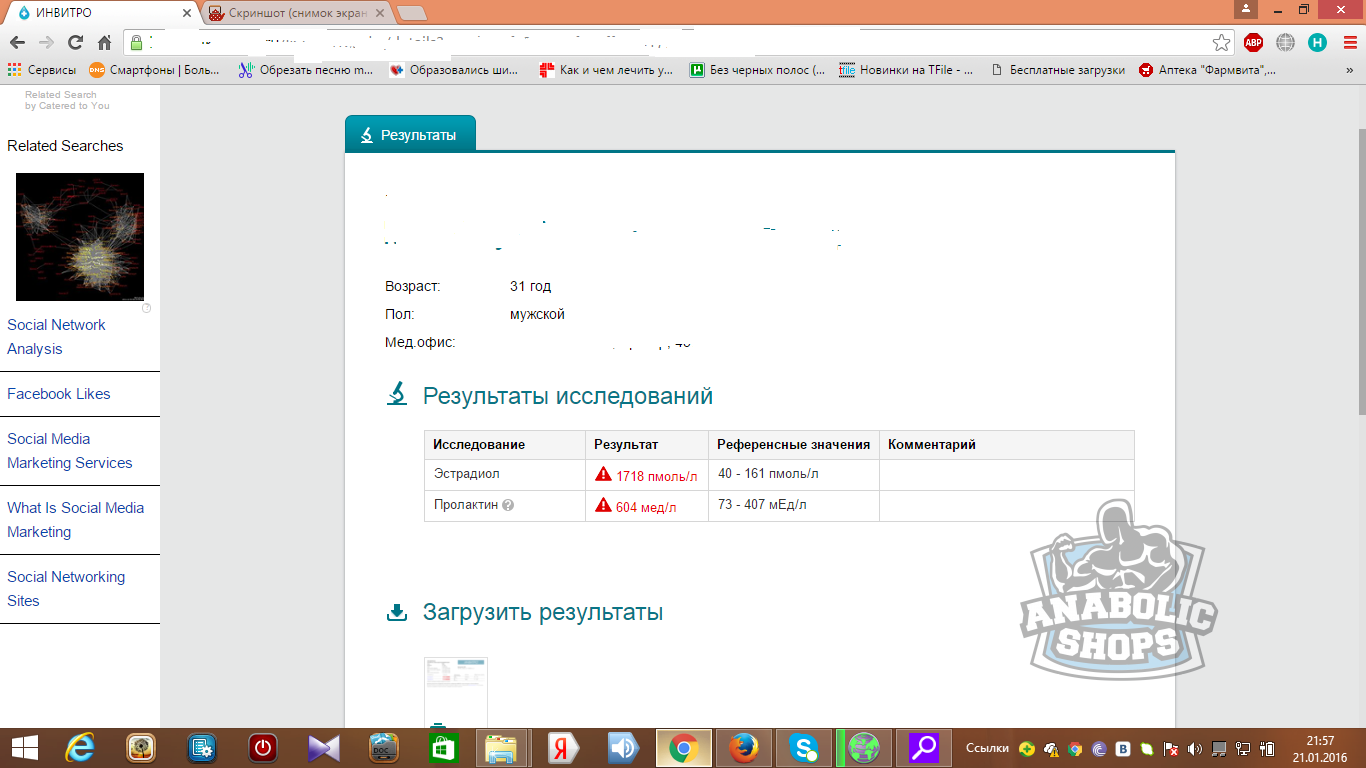The image size is (1366, 768).
Task: Reload the current page
Action: (x=75, y=43)
